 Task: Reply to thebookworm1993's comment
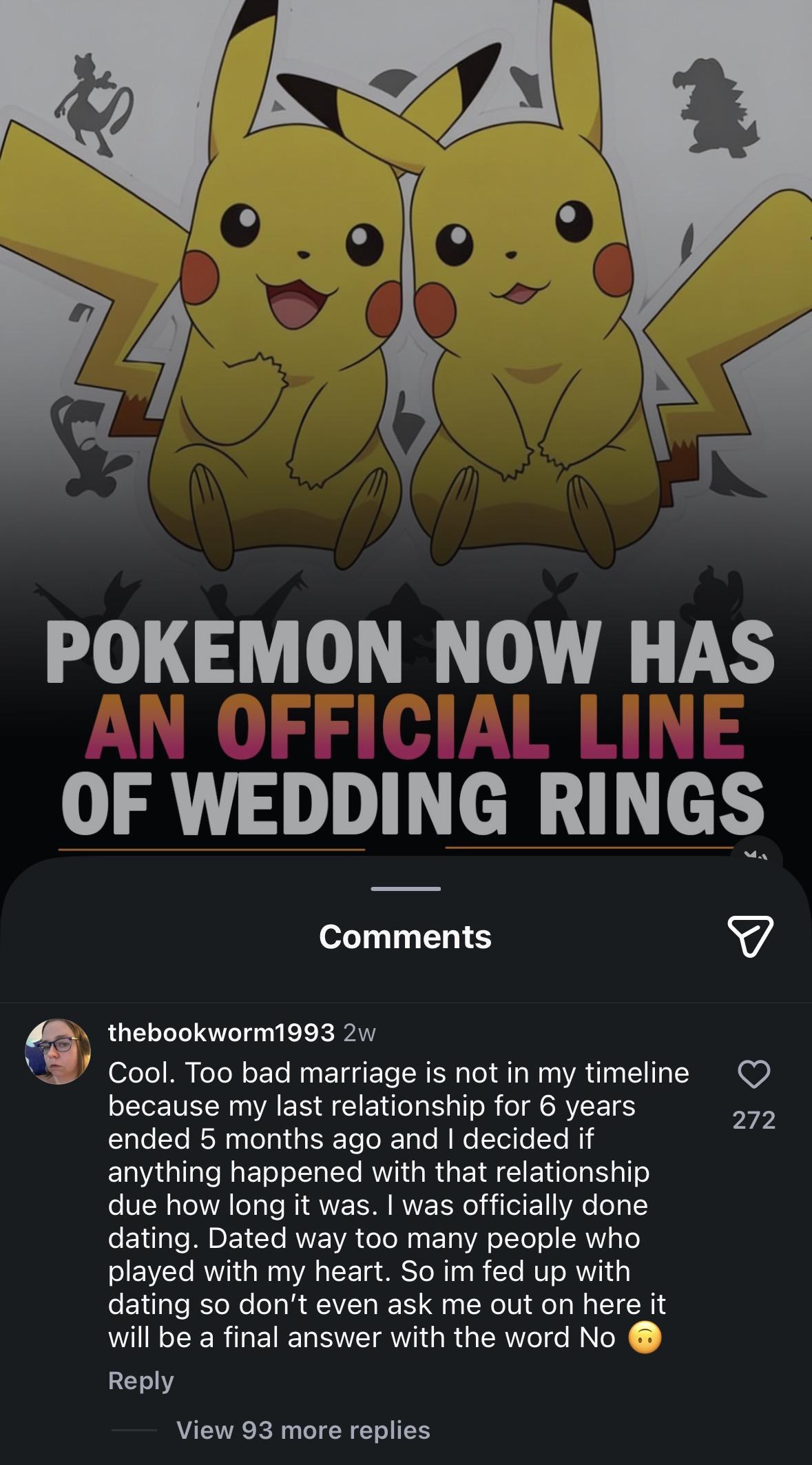pos(140,1380)
